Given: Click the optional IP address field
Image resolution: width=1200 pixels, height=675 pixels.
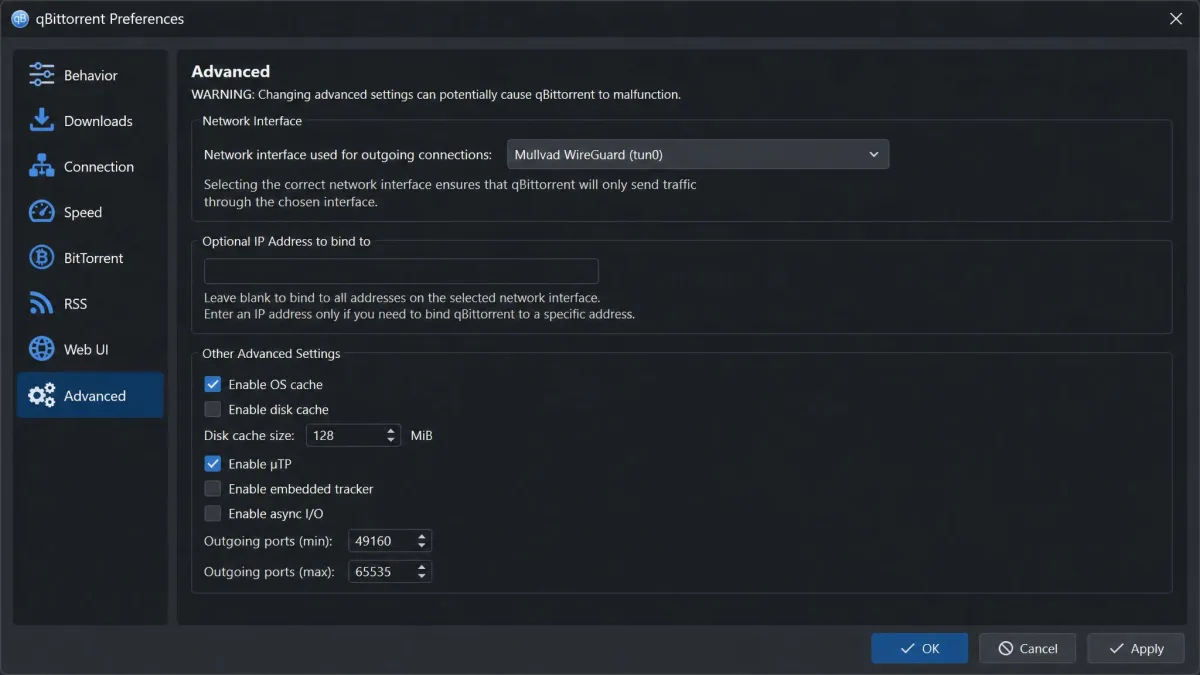Looking at the screenshot, I should coord(401,271).
